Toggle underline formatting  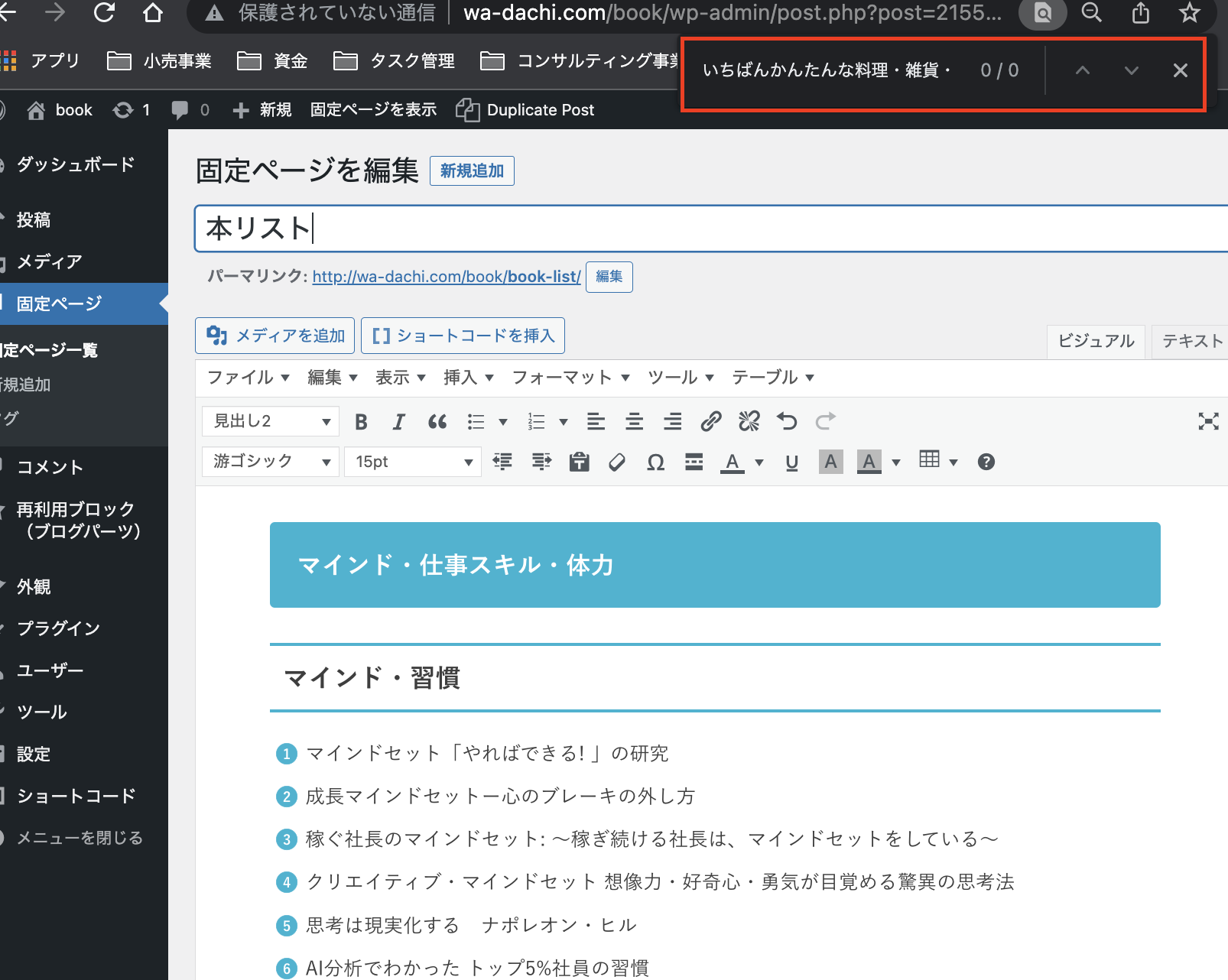tap(792, 462)
